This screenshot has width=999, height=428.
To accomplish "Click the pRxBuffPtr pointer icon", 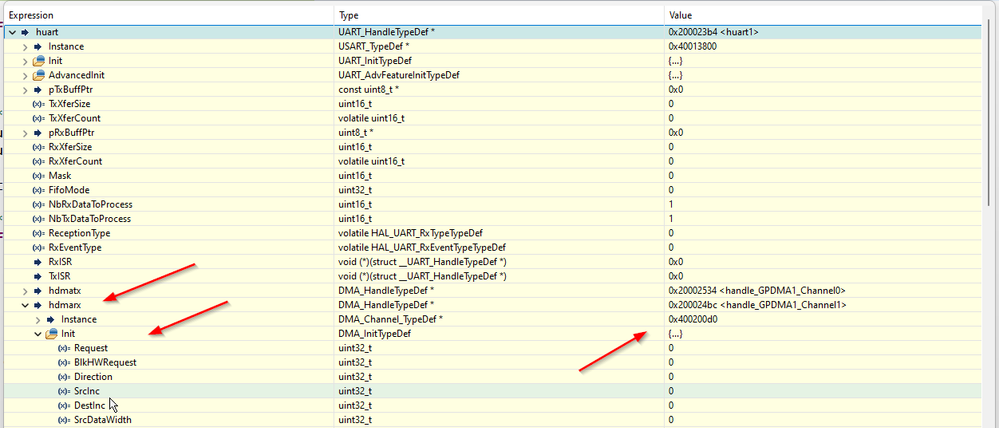I will [x=38, y=133].
